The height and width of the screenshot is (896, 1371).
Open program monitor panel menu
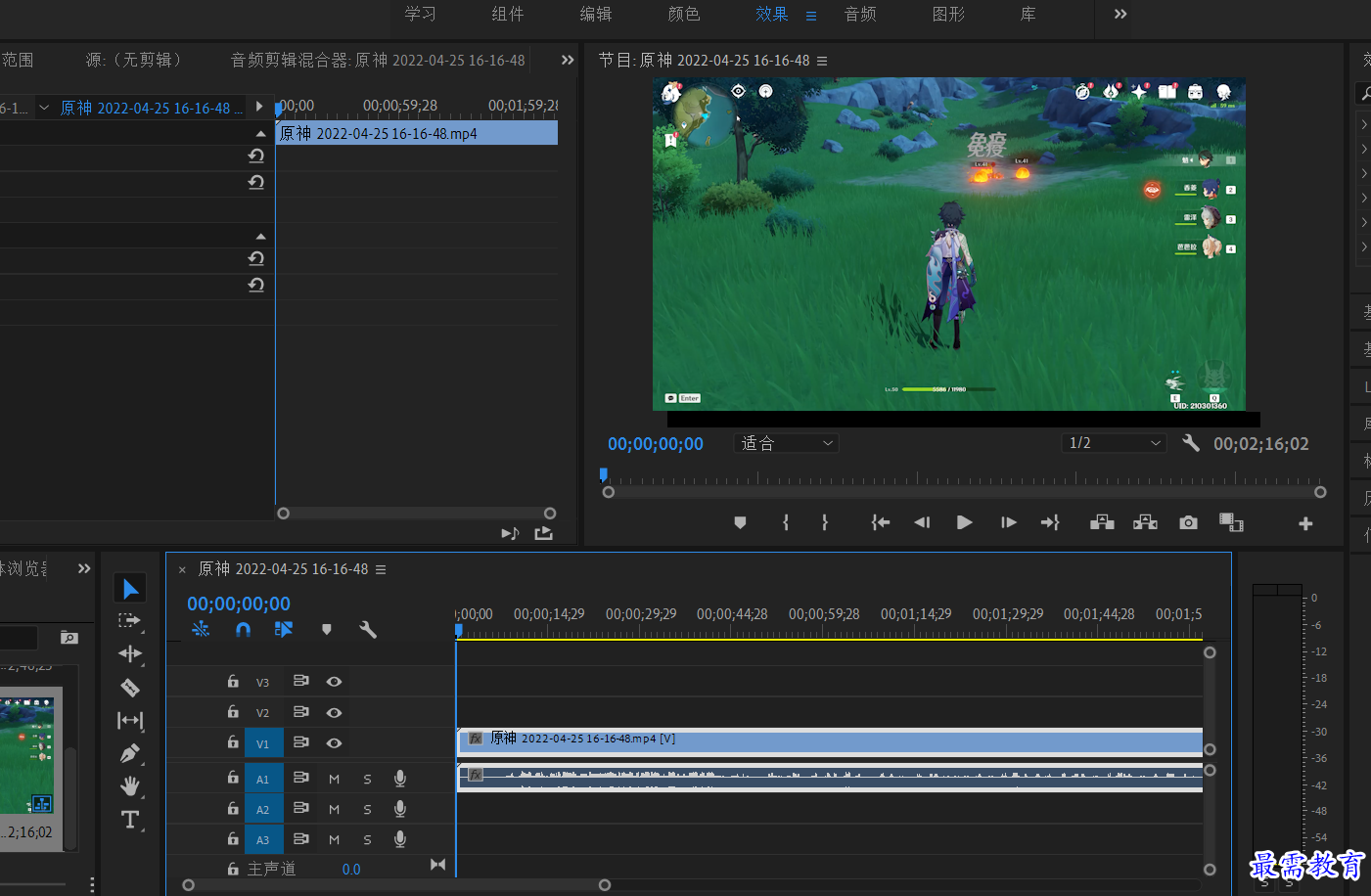pyautogui.click(x=822, y=61)
